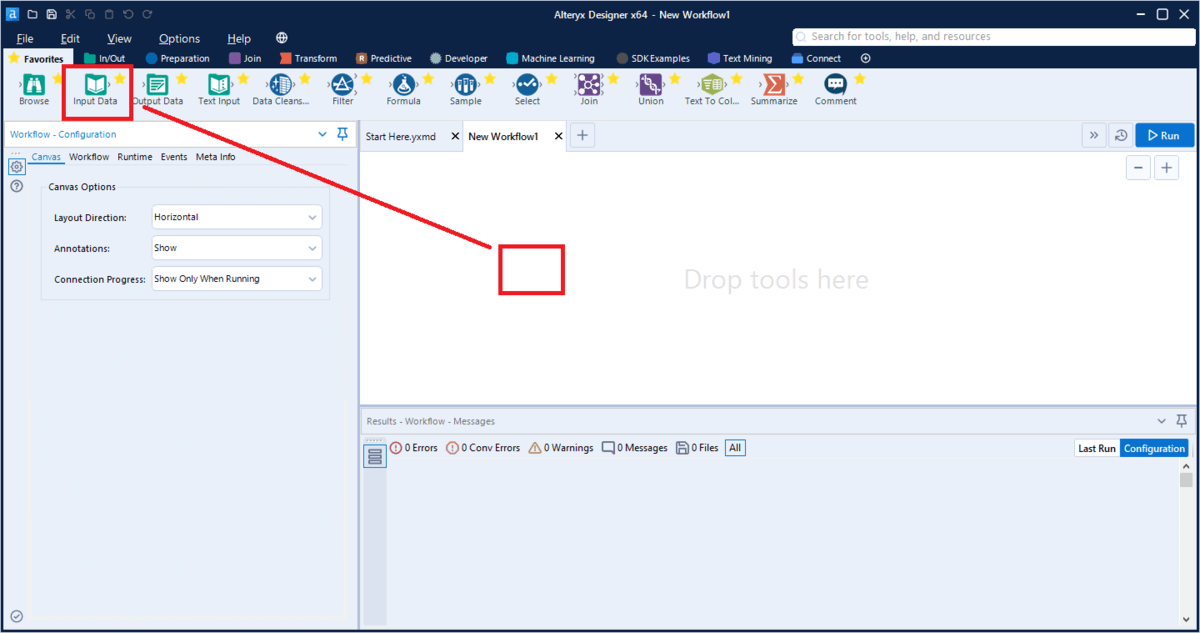Viewport: 1200px width, 633px height.
Task: Select the Input Data tool icon
Action: 95,85
